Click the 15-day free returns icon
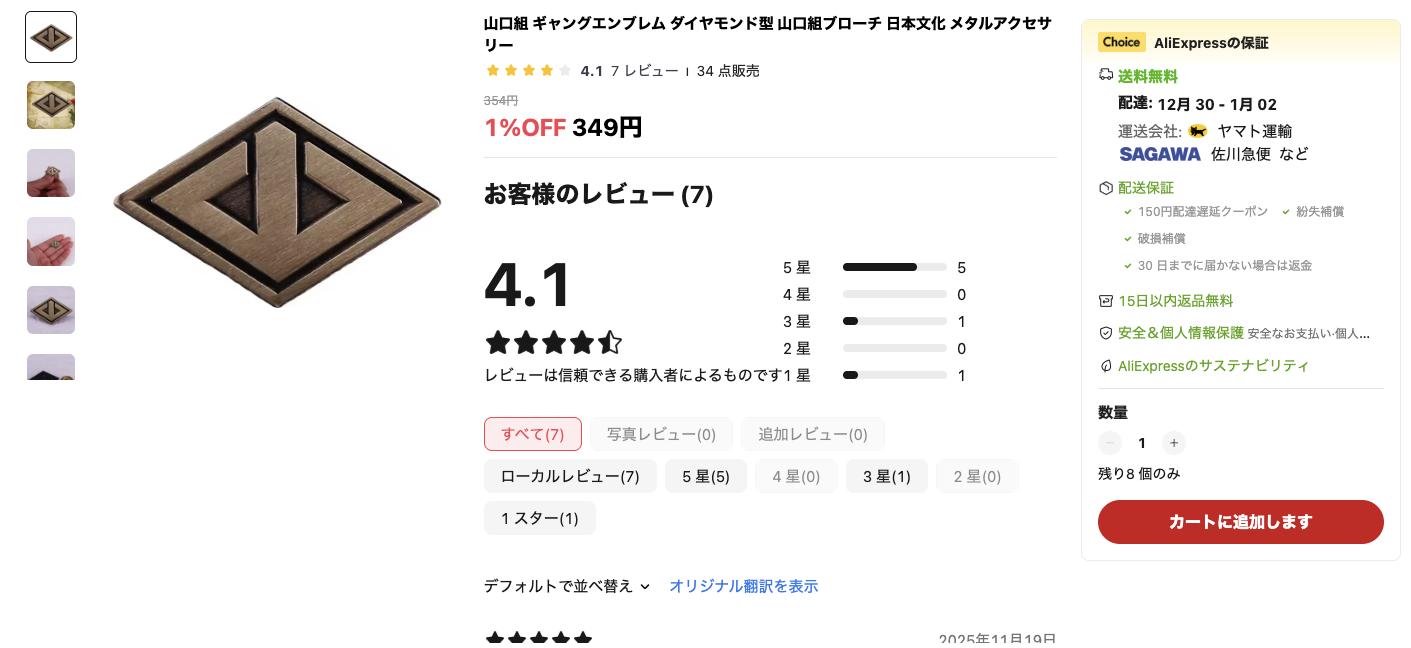 click(1106, 301)
